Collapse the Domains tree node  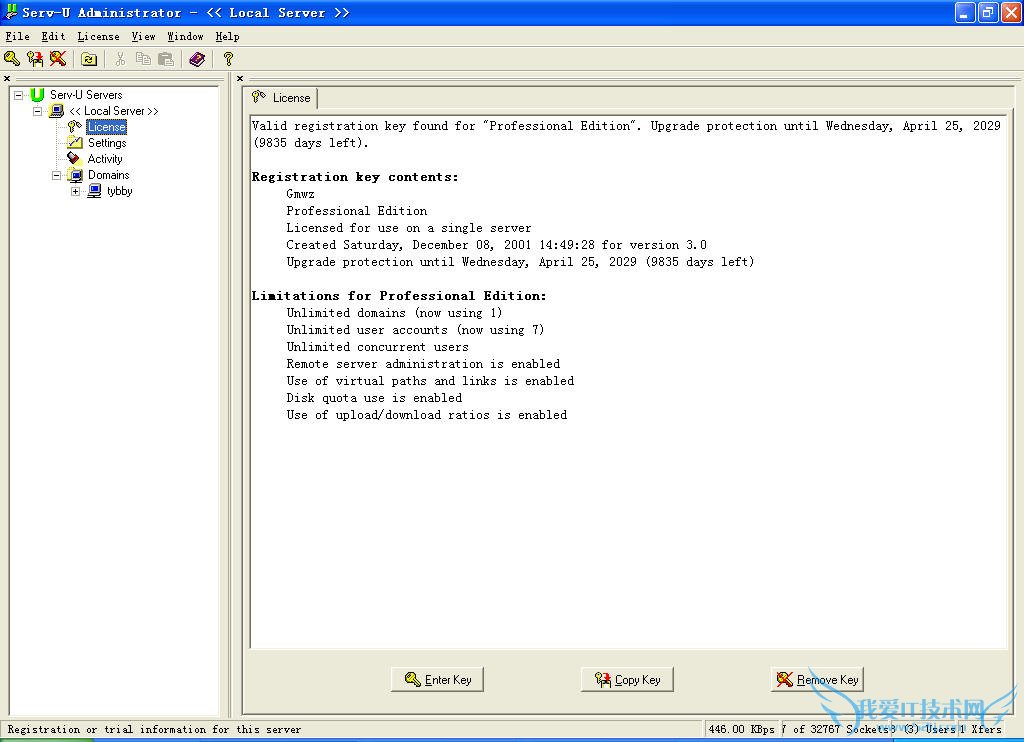point(57,175)
